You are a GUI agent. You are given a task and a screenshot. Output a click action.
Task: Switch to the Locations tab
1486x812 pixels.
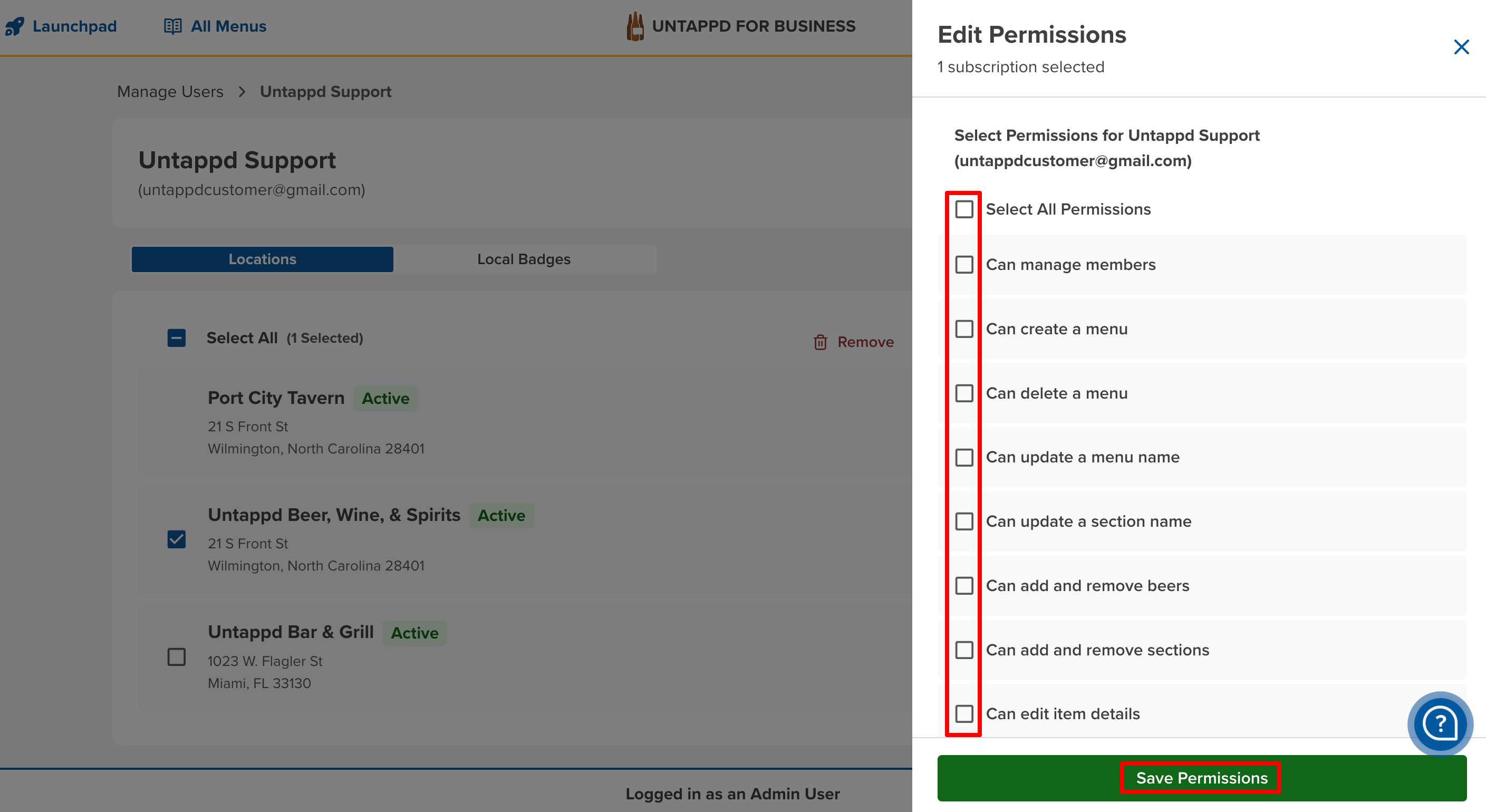[263, 259]
